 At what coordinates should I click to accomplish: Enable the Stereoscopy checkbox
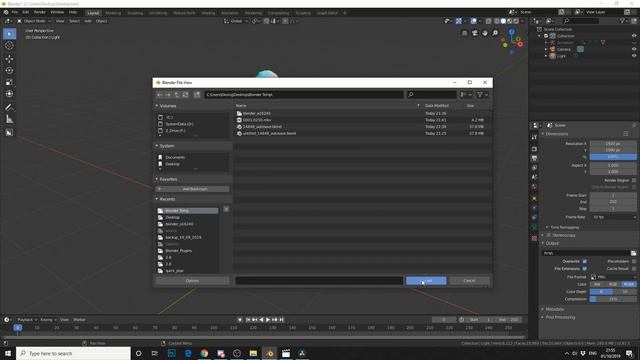549,236
